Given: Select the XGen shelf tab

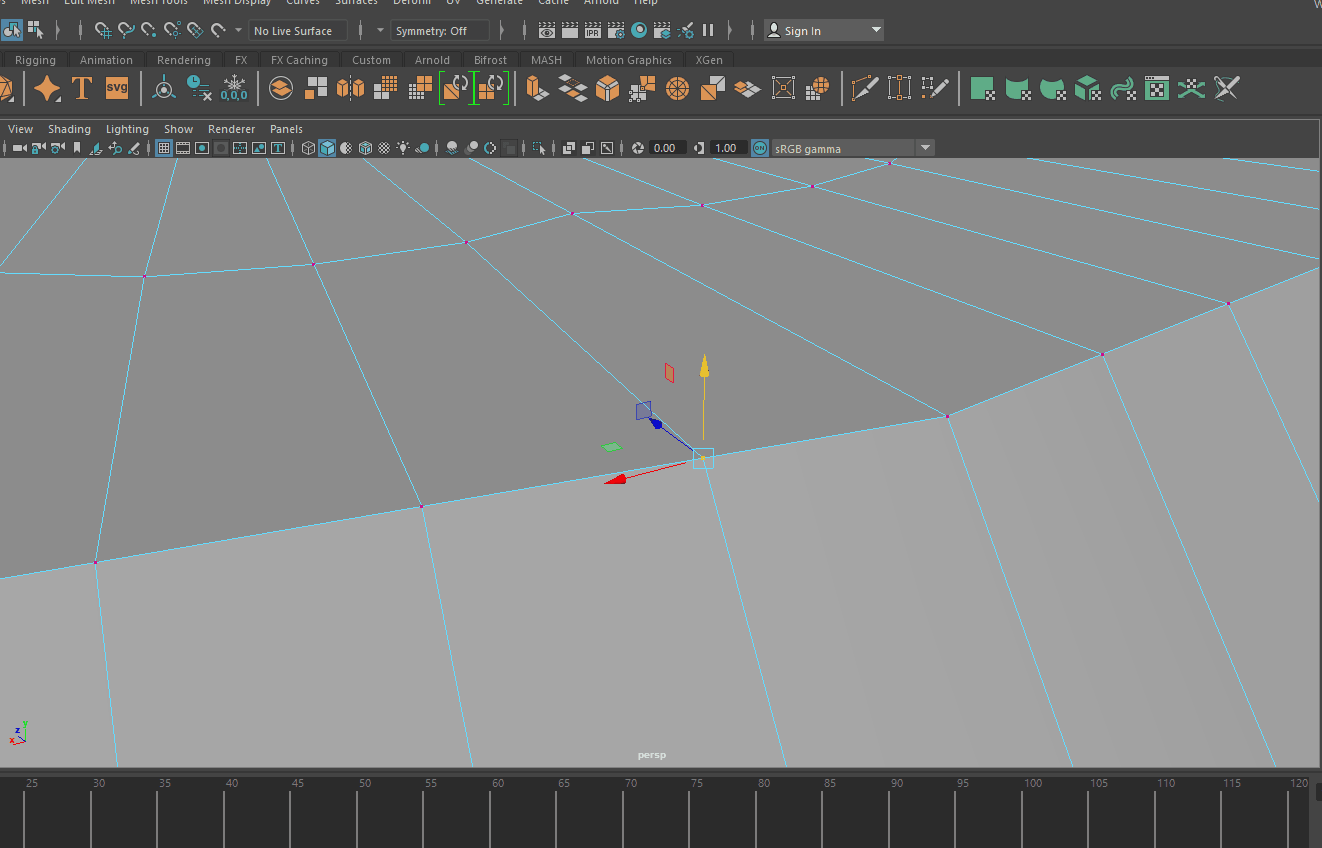Looking at the screenshot, I should pyautogui.click(x=709, y=60).
